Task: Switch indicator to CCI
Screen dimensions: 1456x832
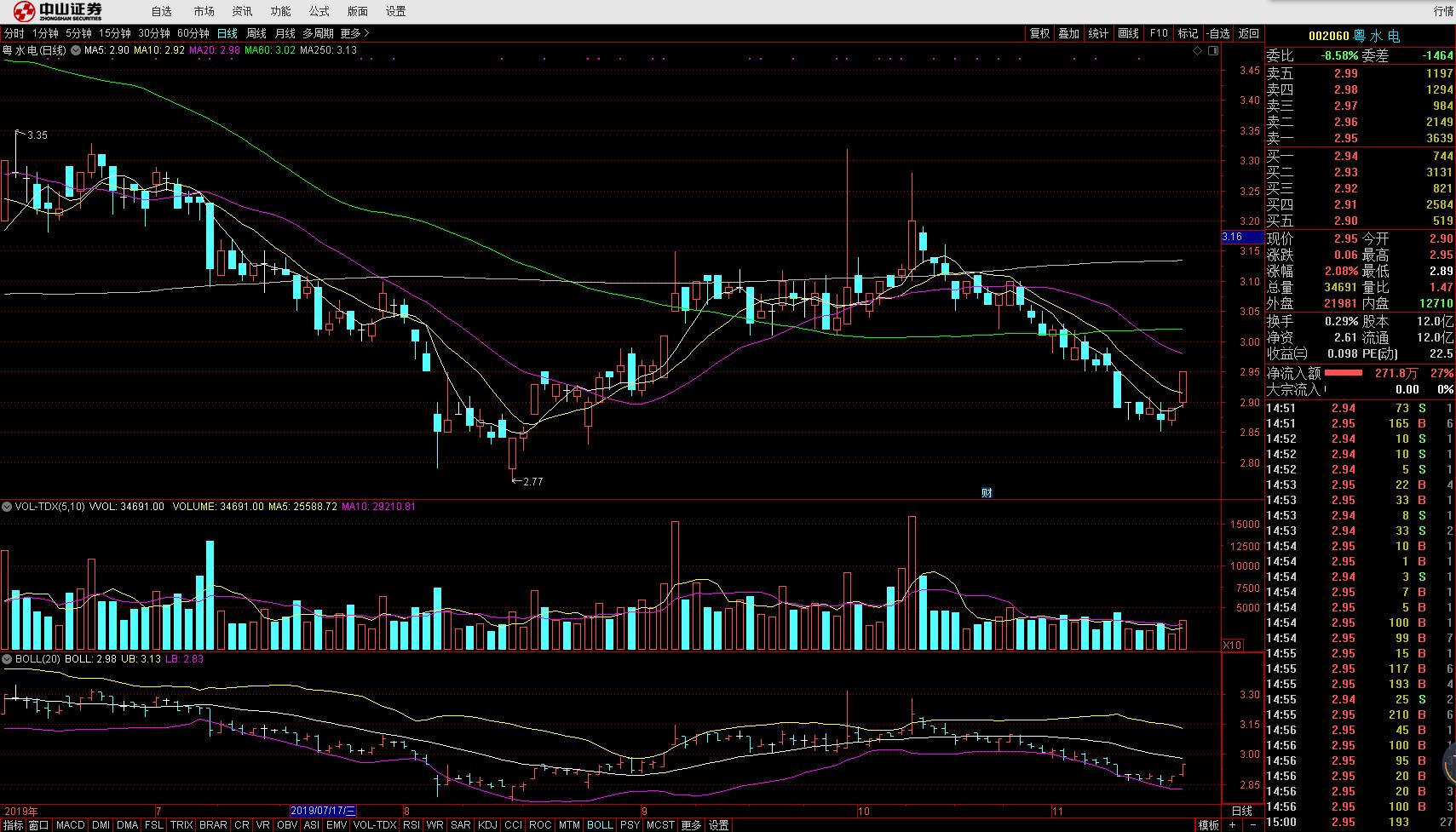Action: point(514,825)
